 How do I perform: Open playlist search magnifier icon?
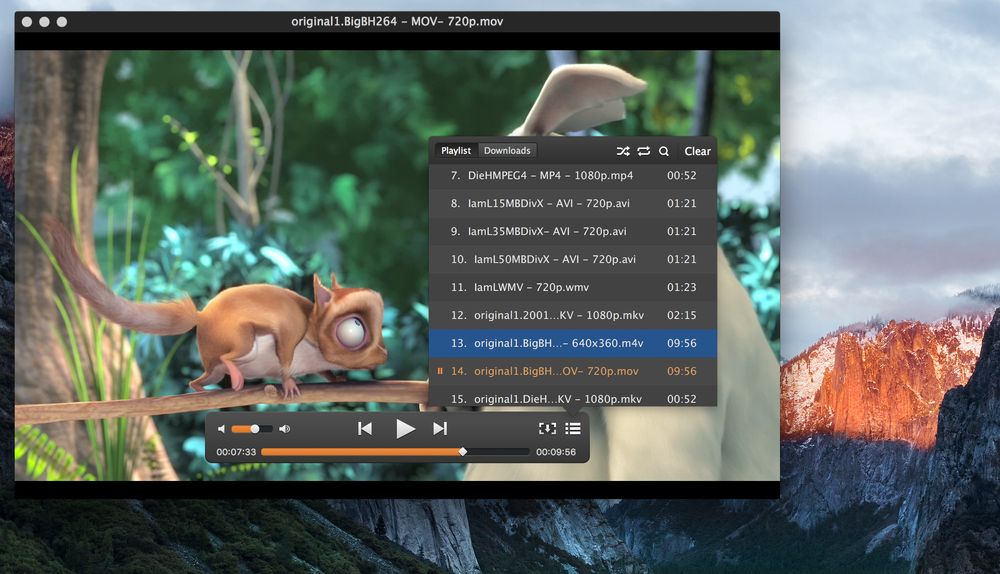coord(664,151)
